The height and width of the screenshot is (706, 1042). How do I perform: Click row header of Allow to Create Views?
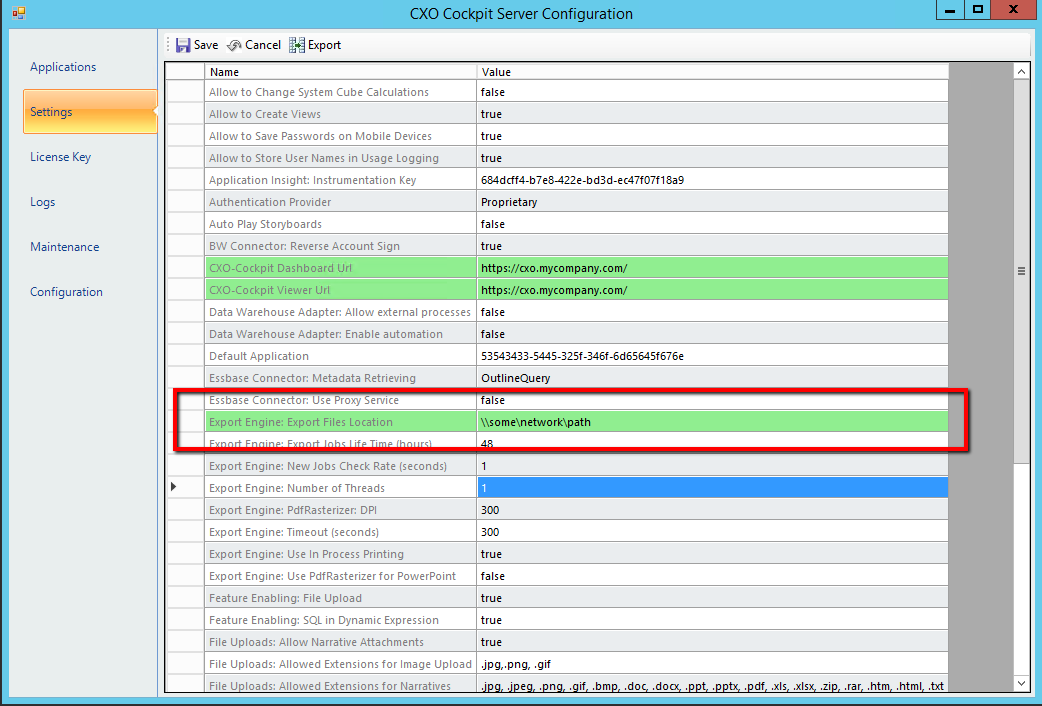click(x=185, y=114)
